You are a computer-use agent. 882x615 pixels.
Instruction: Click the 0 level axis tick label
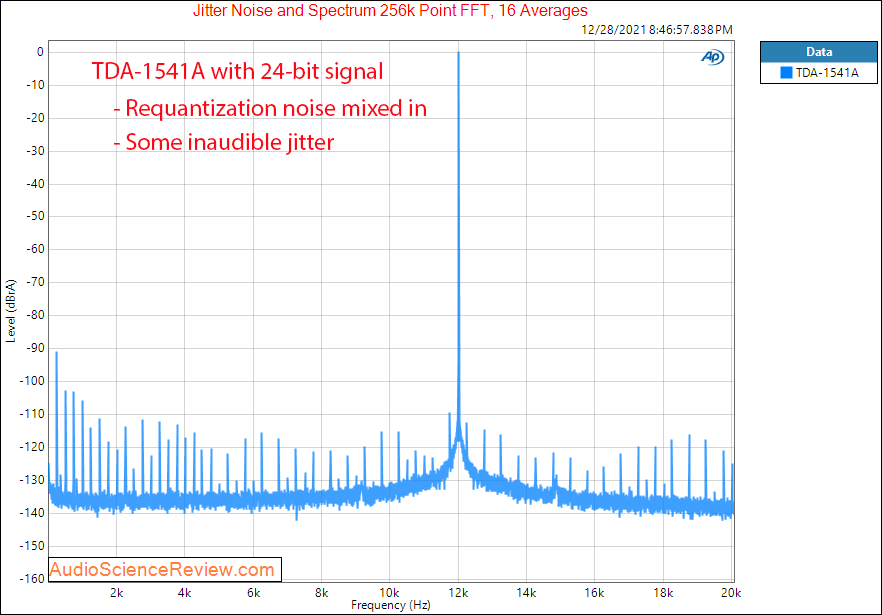click(40, 52)
